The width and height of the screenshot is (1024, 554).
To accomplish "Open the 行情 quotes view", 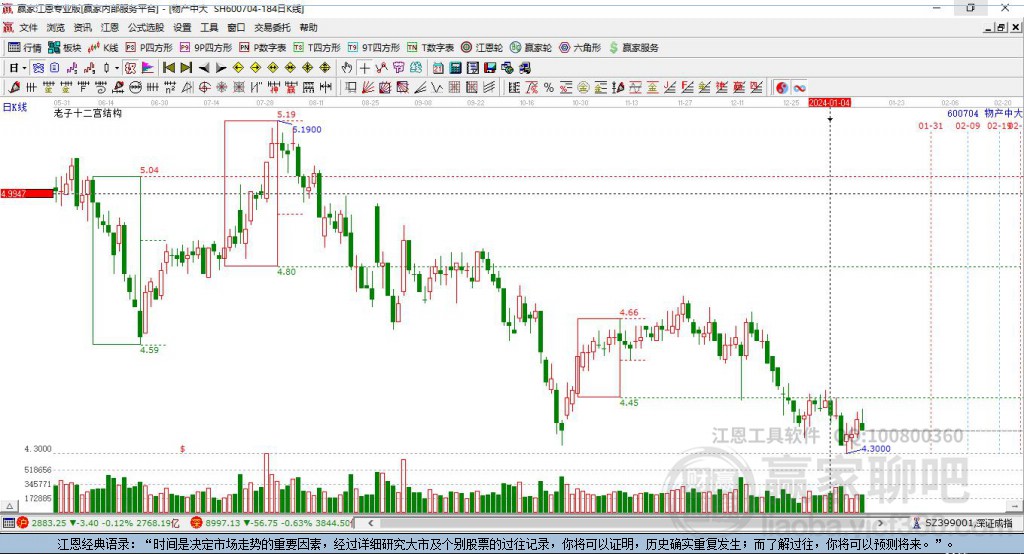I will click(25, 48).
